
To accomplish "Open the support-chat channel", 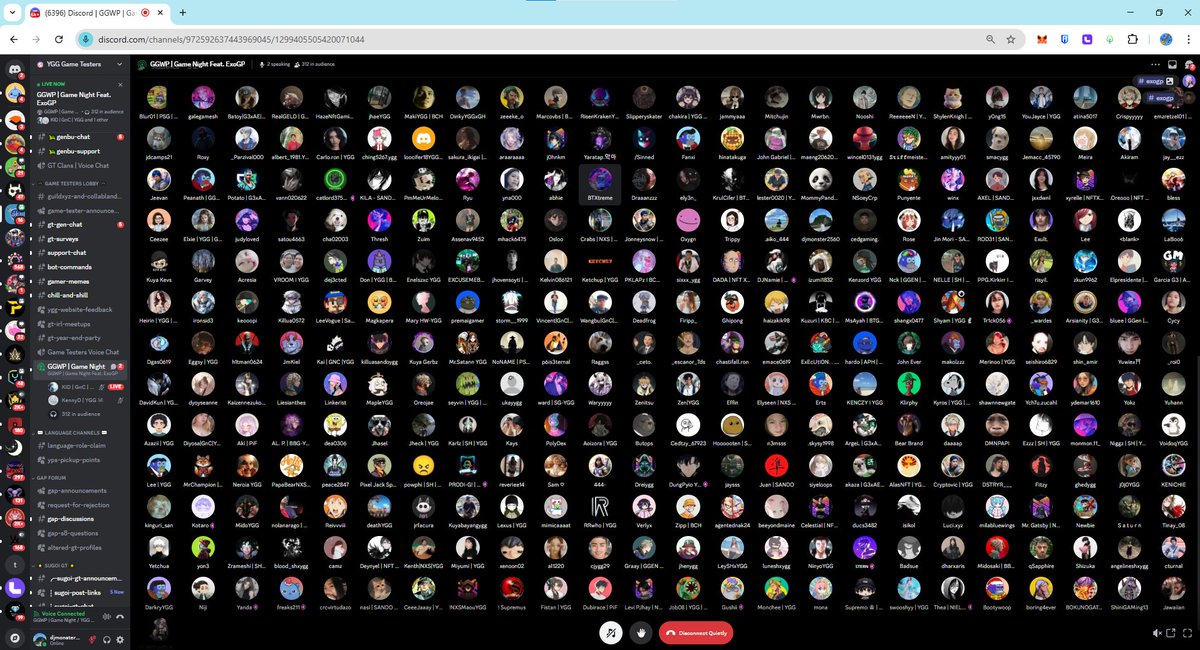I will point(82,253).
